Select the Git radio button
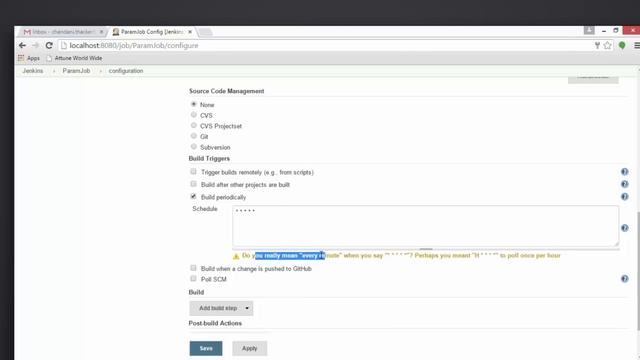Screen dimensions: 640x360 (x=193, y=136)
